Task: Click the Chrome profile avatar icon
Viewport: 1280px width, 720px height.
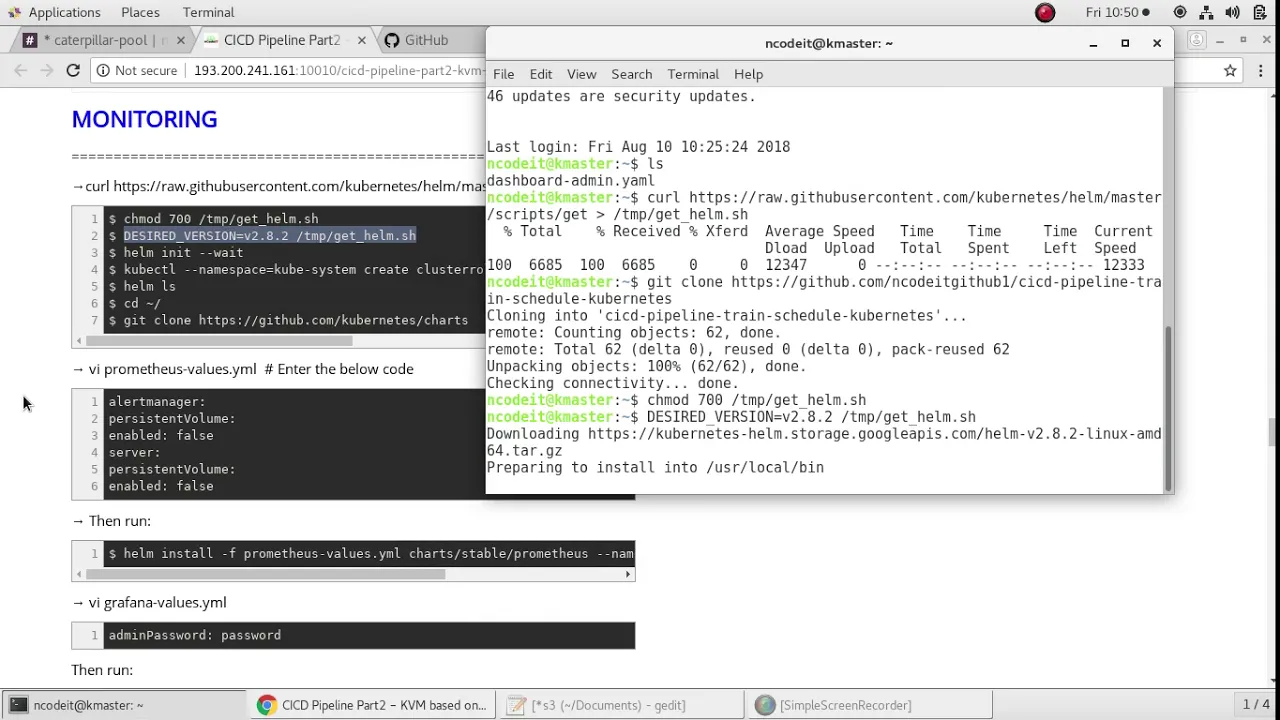Action: (1197, 40)
